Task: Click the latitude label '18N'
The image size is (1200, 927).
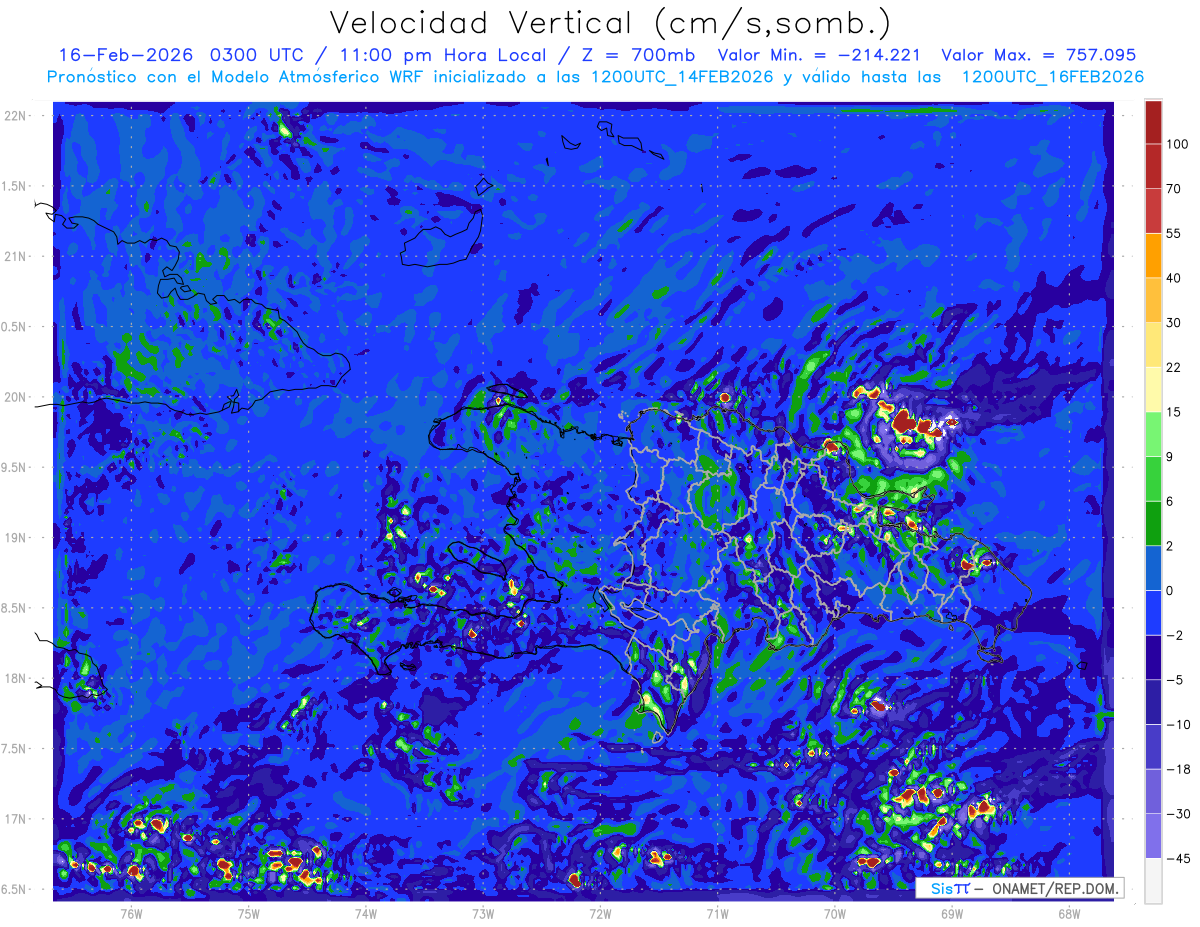Action: tap(15, 679)
